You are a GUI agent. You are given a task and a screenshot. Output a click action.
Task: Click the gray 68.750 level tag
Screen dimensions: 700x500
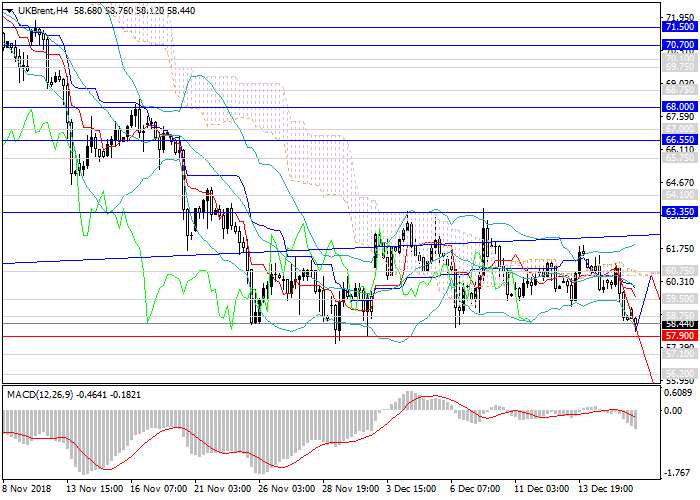pos(680,89)
